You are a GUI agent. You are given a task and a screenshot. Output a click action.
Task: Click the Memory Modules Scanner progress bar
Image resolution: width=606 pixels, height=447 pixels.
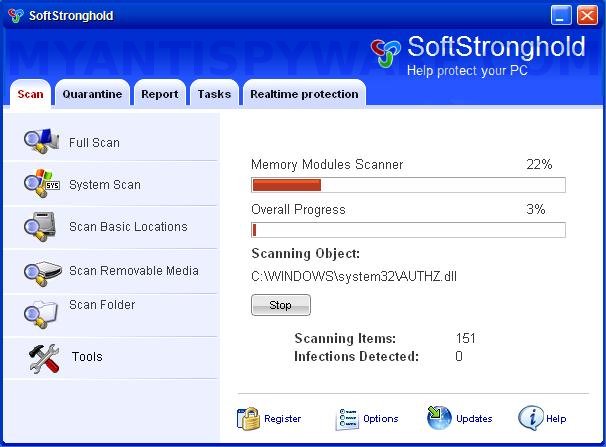click(409, 185)
